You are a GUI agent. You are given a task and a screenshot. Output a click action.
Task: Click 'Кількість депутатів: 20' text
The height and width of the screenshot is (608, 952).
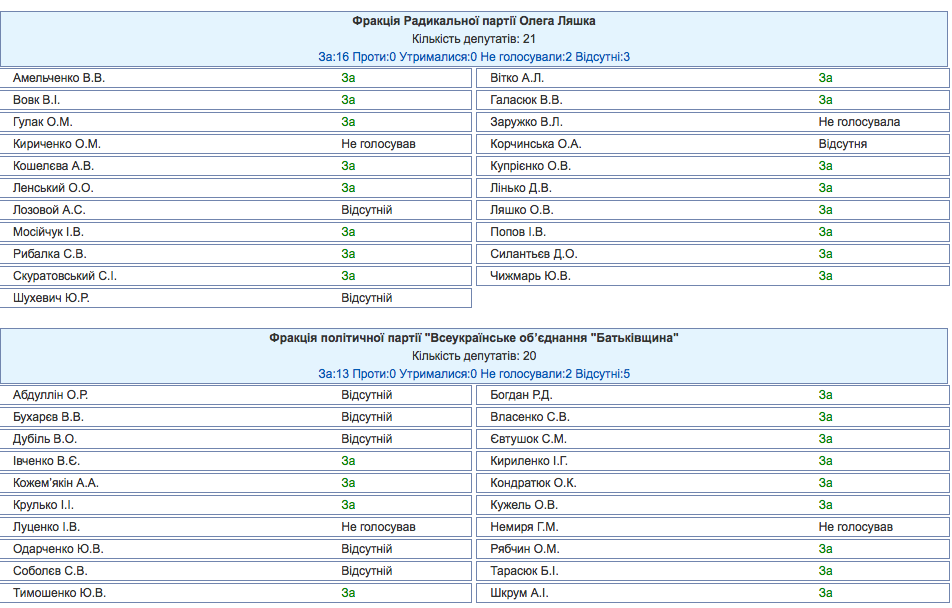pyautogui.click(x=474, y=356)
